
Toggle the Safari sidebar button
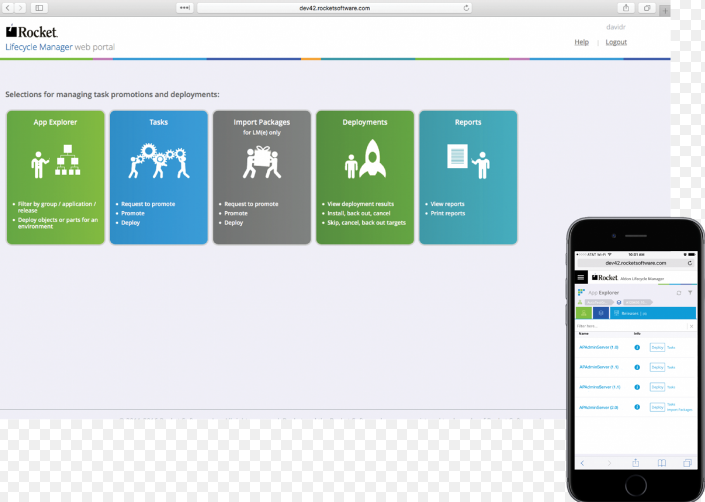pyautogui.click(x=40, y=7)
